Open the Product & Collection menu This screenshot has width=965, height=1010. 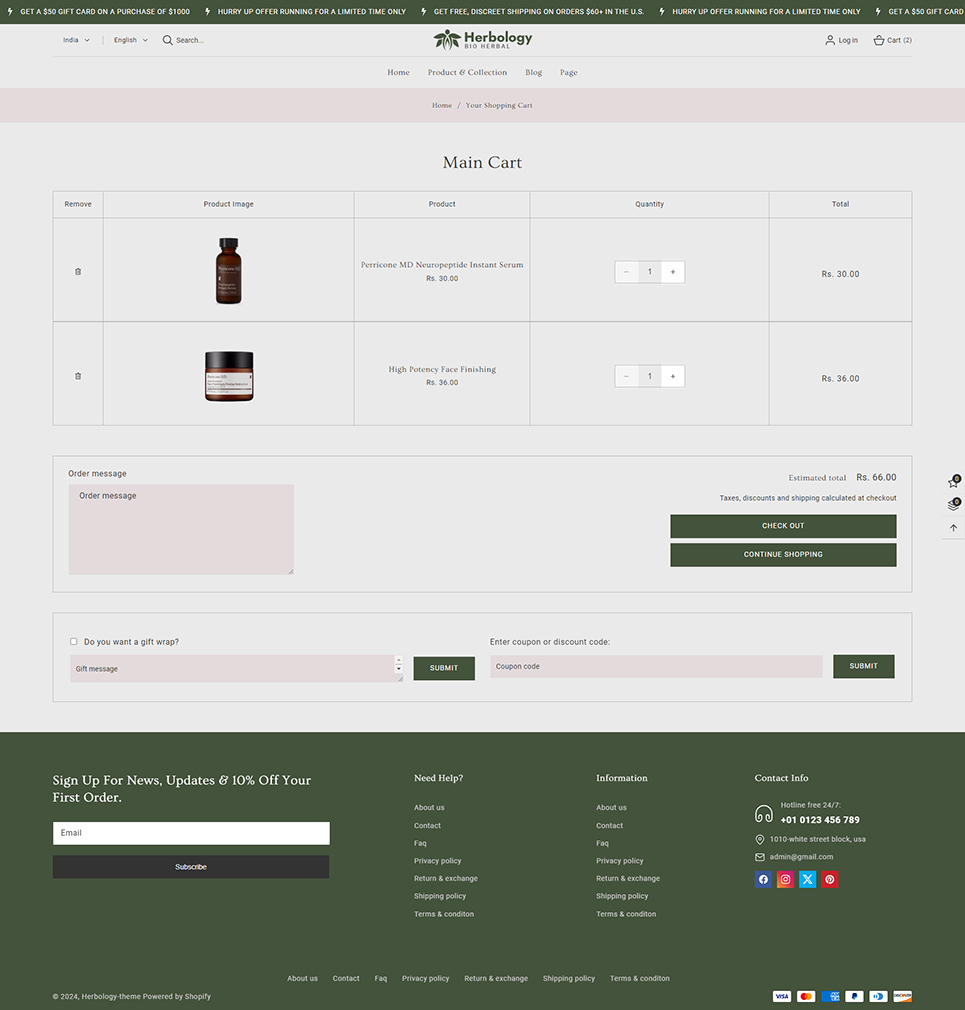click(467, 72)
